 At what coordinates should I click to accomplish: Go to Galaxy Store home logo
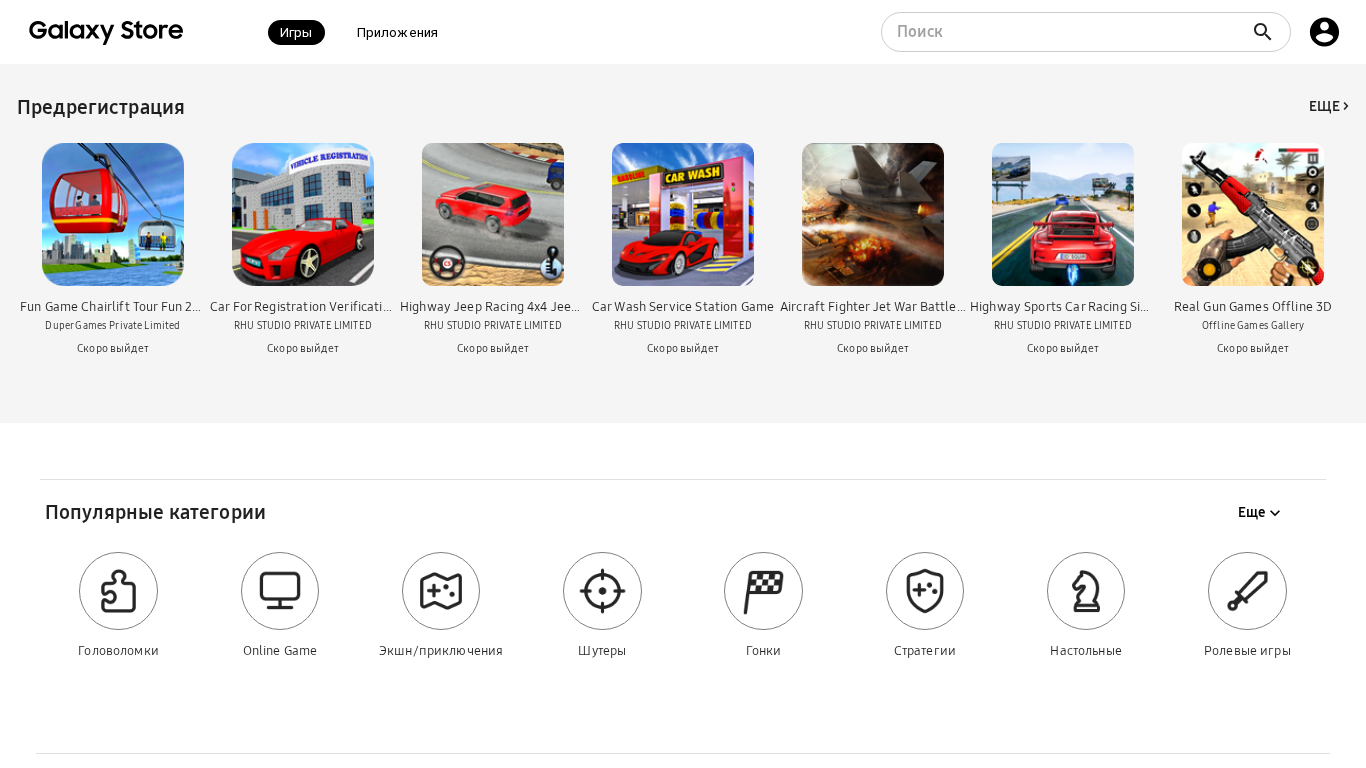(106, 32)
